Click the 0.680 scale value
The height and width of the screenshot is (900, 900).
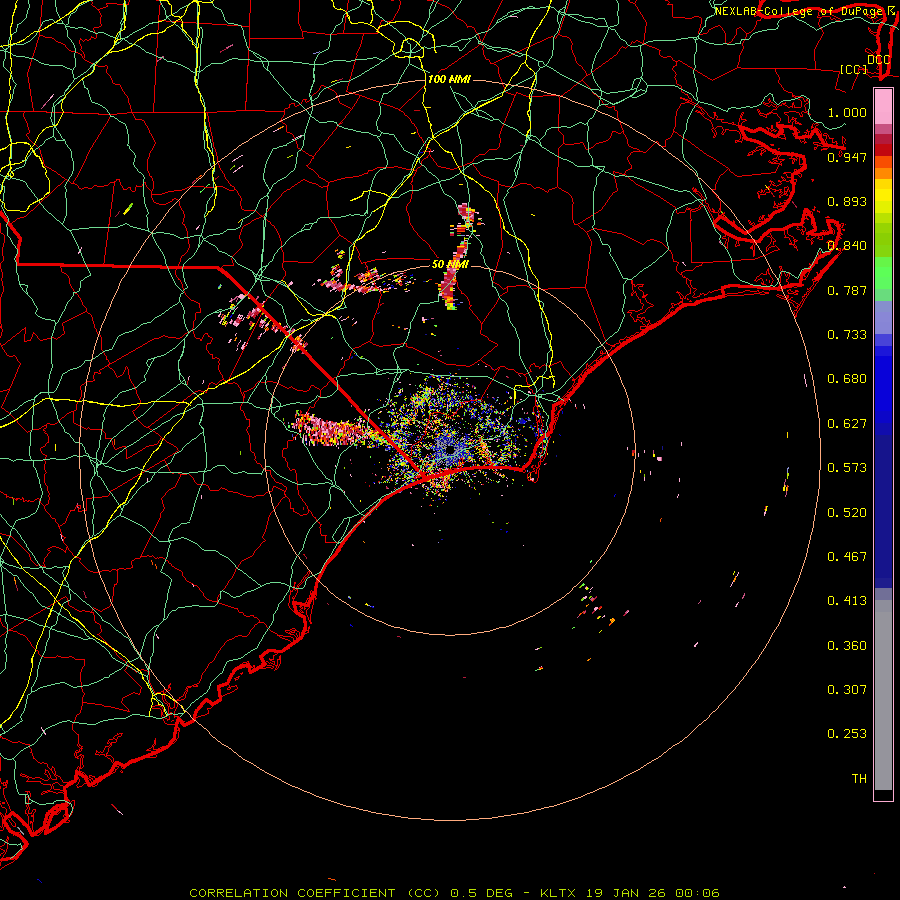(847, 378)
